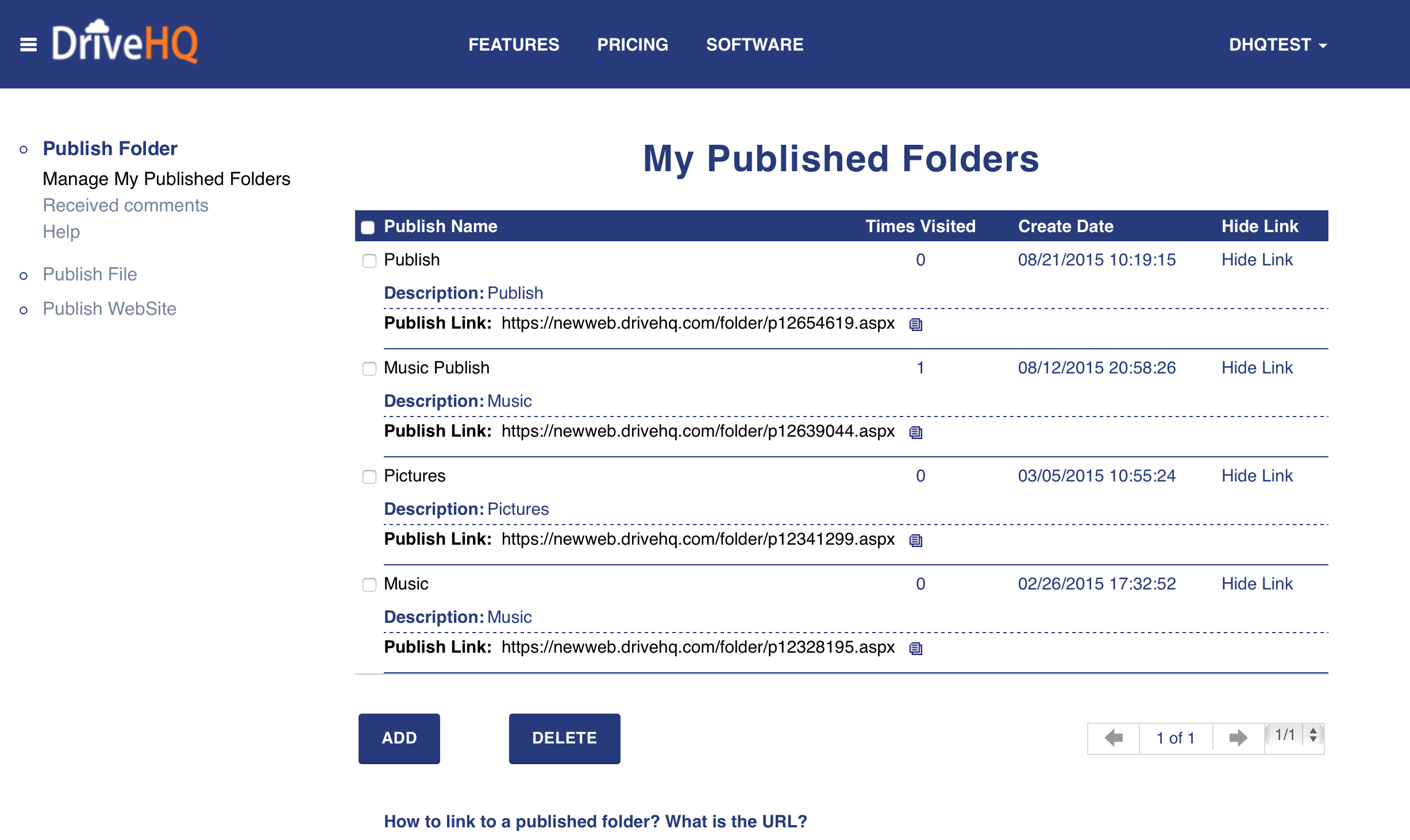This screenshot has width=1410, height=840.
Task: Check the select-all checkbox in header
Action: click(368, 228)
